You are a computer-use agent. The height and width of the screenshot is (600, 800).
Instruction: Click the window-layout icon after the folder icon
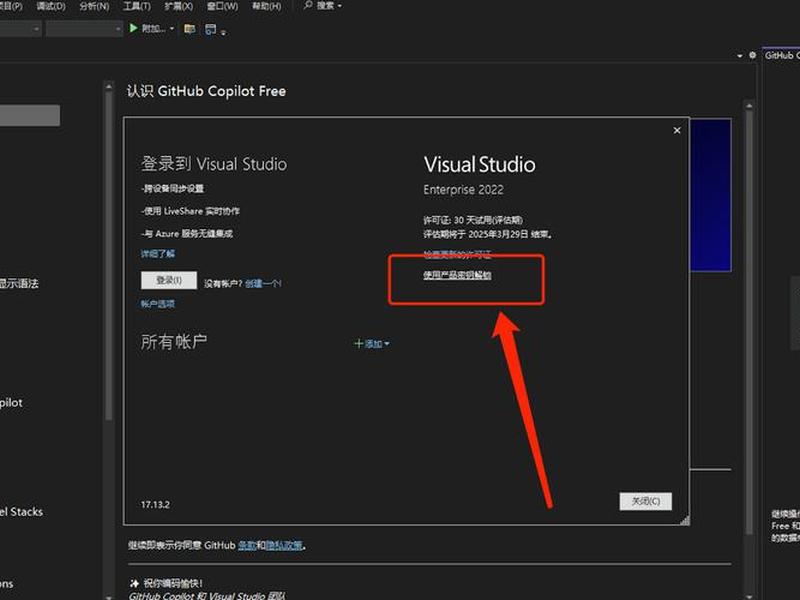(x=210, y=29)
